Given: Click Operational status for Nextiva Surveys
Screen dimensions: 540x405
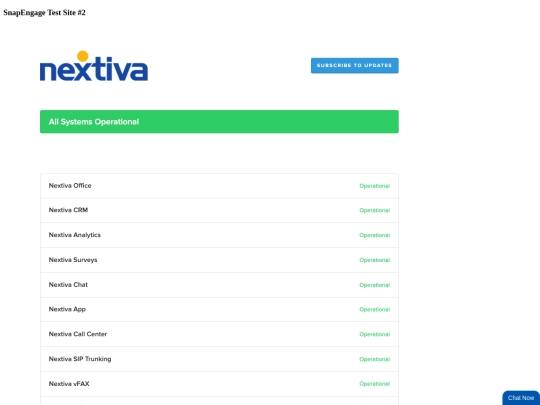Looking at the screenshot, I should [375, 260].
